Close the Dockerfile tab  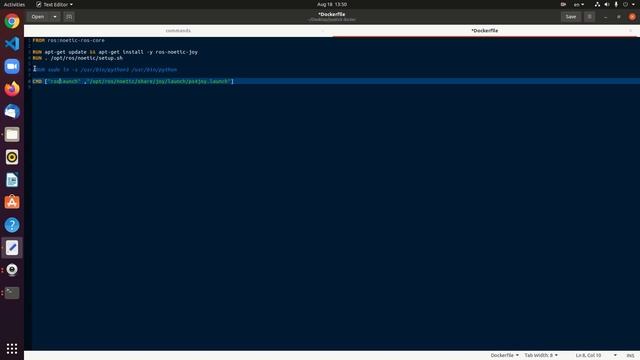point(630,31)
